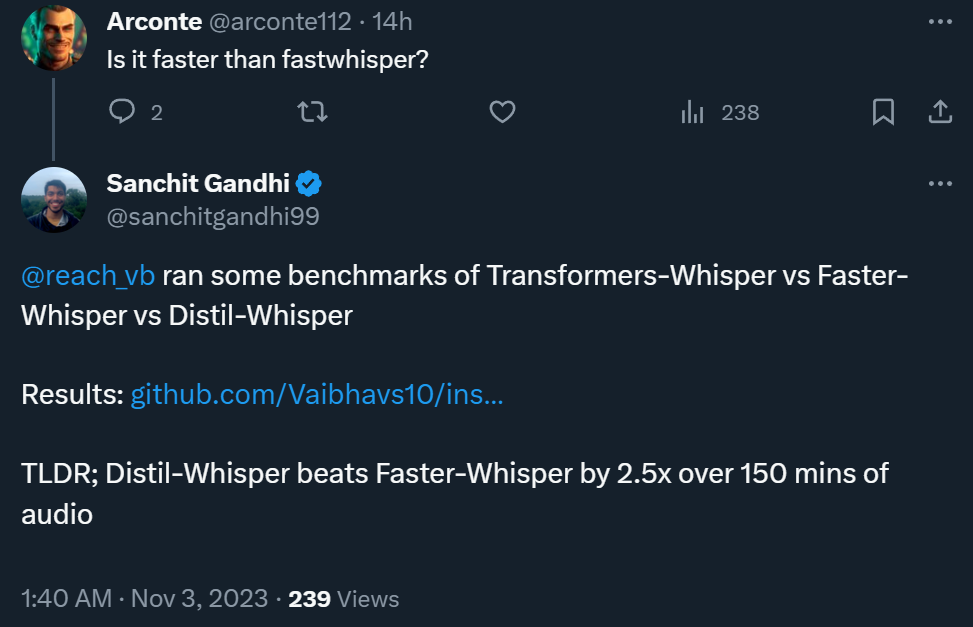Open the 14h timestamp link
This screenshot has height=627, width=973.
392,21
